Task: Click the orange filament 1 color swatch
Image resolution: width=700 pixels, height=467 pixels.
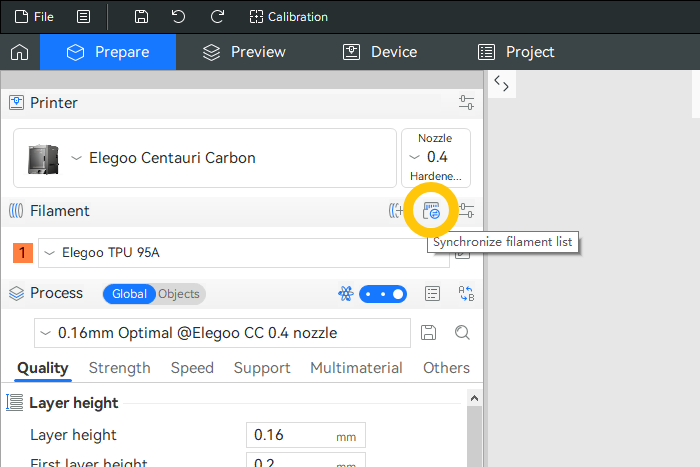Action: tap(23, 253)
